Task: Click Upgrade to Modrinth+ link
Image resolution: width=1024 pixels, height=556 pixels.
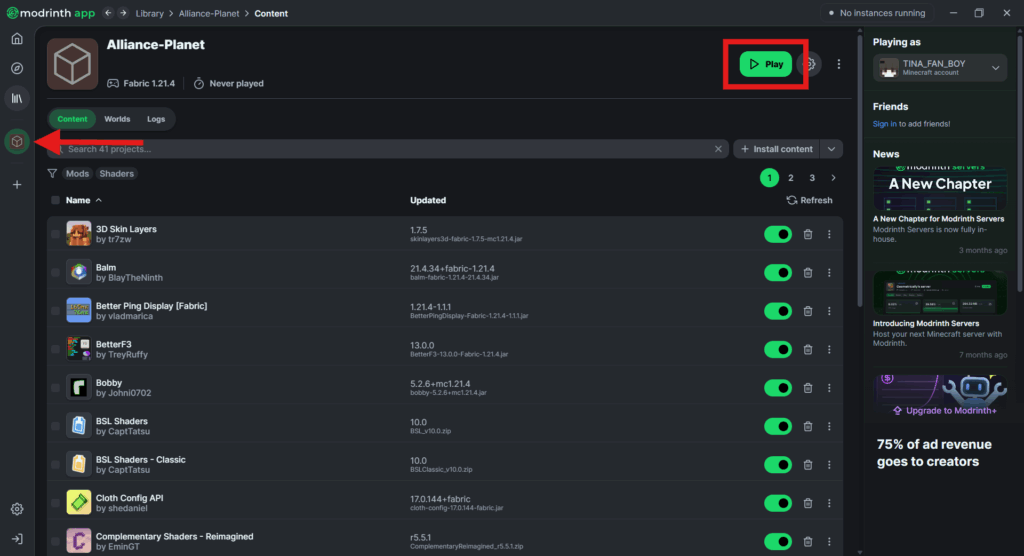Action: 944,411
